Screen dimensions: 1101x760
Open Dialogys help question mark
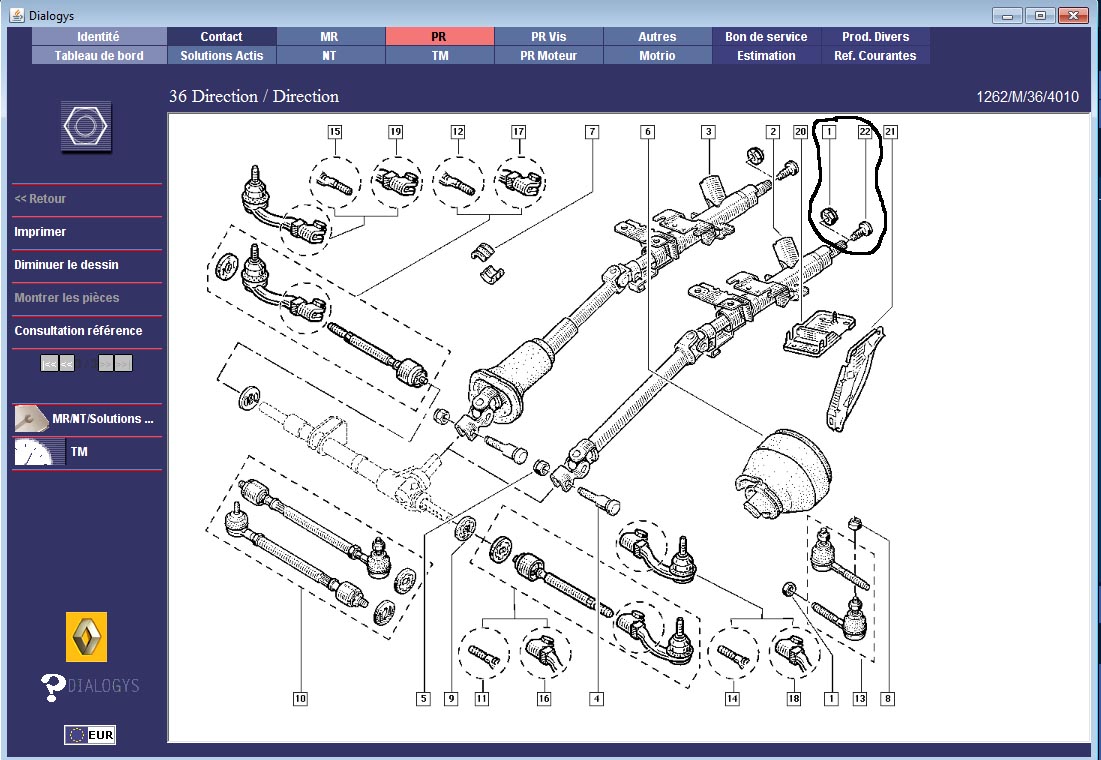(x=53, y=687)
